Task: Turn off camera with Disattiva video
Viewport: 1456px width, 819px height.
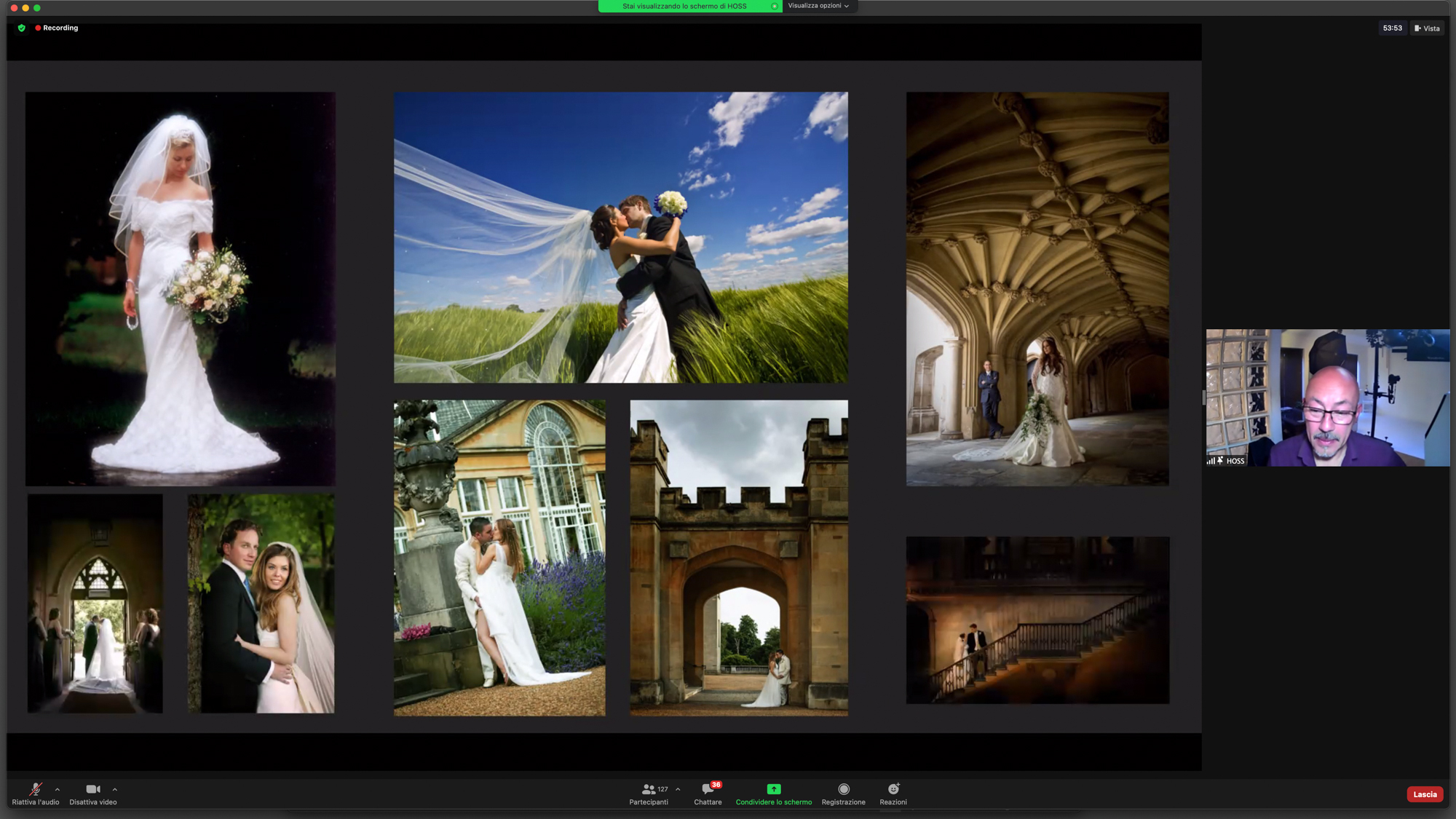Action: point(92,789)
